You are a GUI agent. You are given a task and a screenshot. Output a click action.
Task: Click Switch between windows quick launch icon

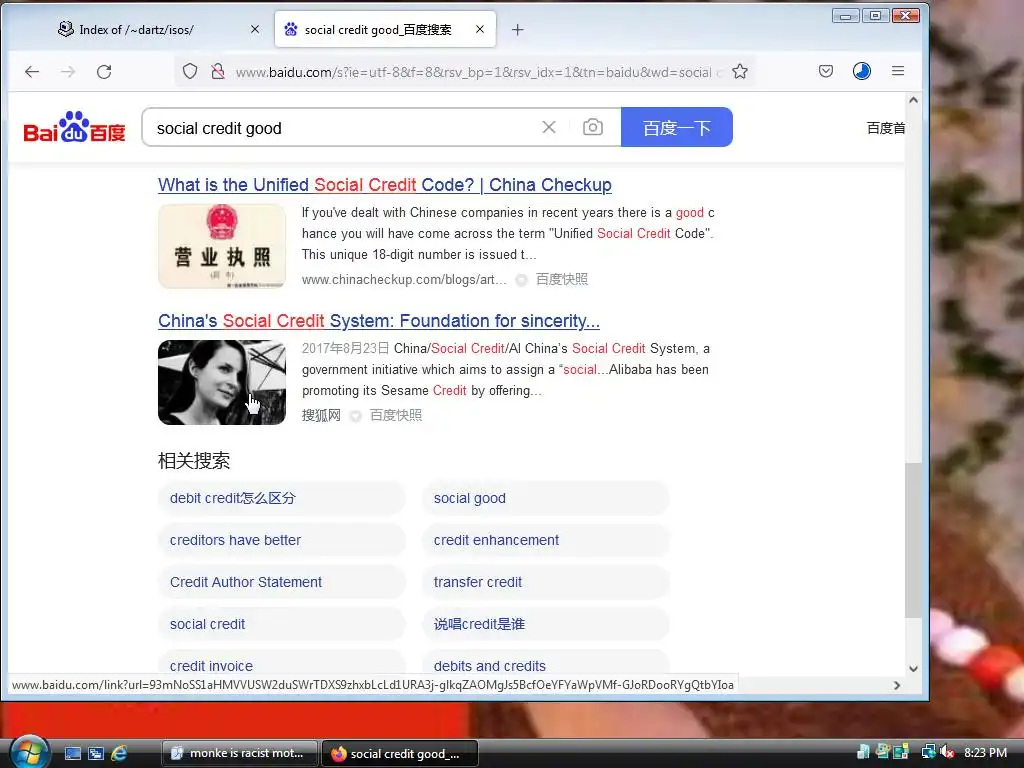[x=96, y=753]
